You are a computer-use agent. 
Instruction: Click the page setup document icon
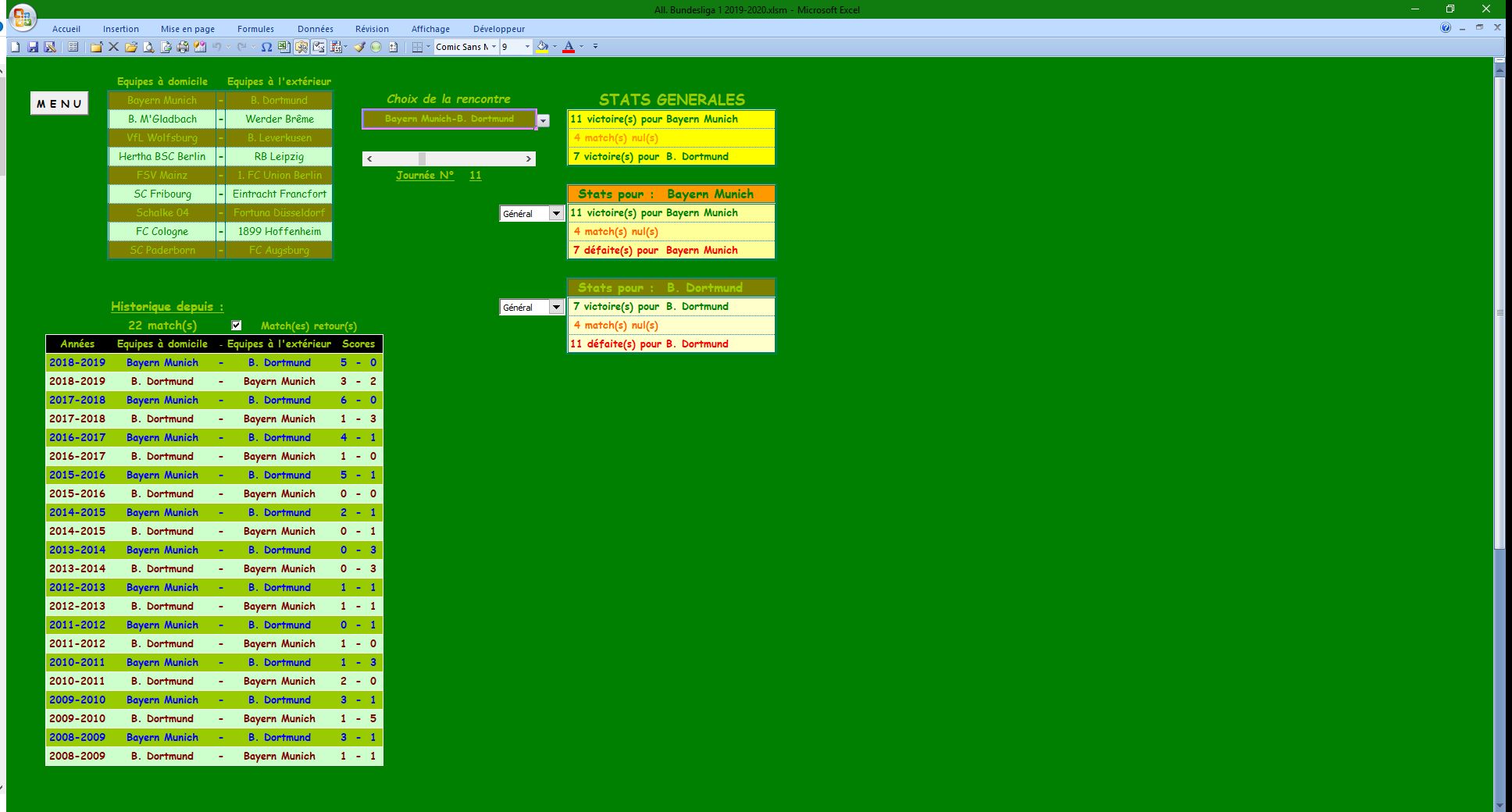click(x=166, y=47)
